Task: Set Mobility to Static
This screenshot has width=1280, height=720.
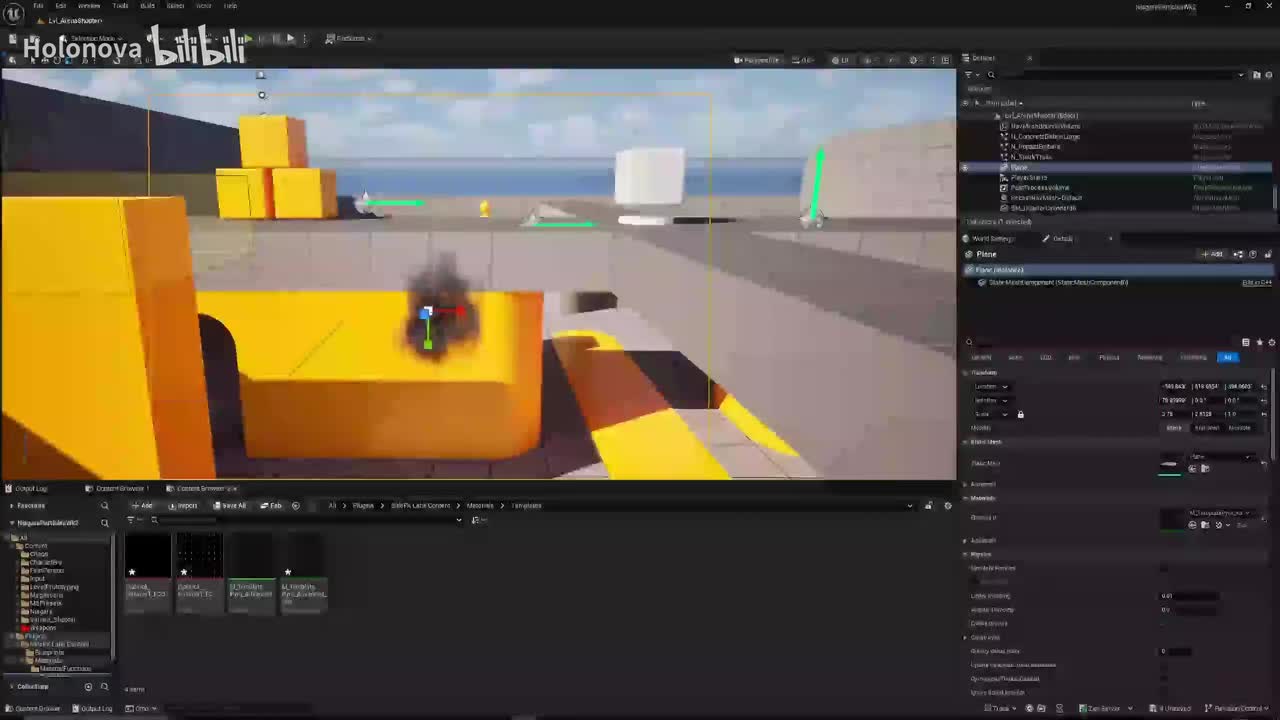Action: point(1174,428)
